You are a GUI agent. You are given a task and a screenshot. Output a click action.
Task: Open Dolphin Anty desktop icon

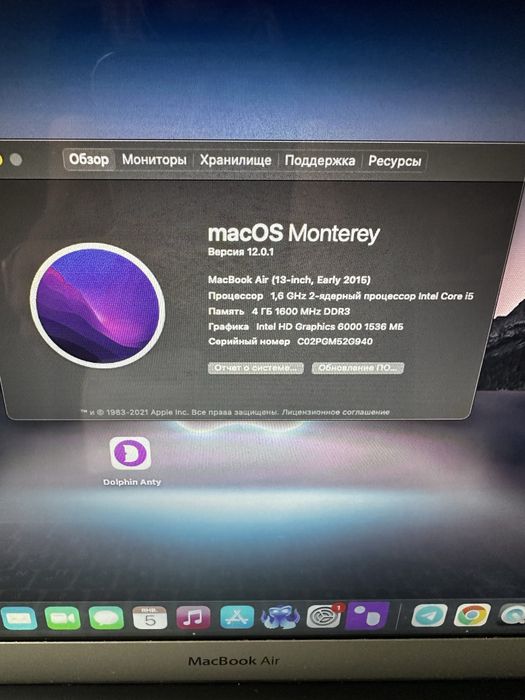click(131, 461)
